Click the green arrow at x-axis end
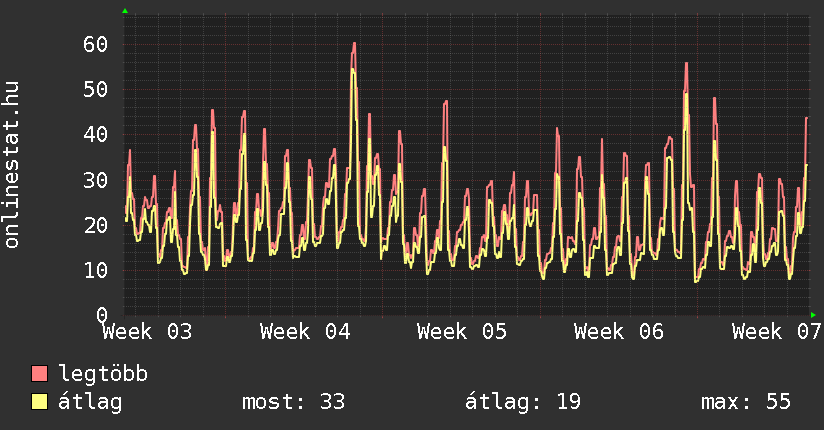 (813, 315)
